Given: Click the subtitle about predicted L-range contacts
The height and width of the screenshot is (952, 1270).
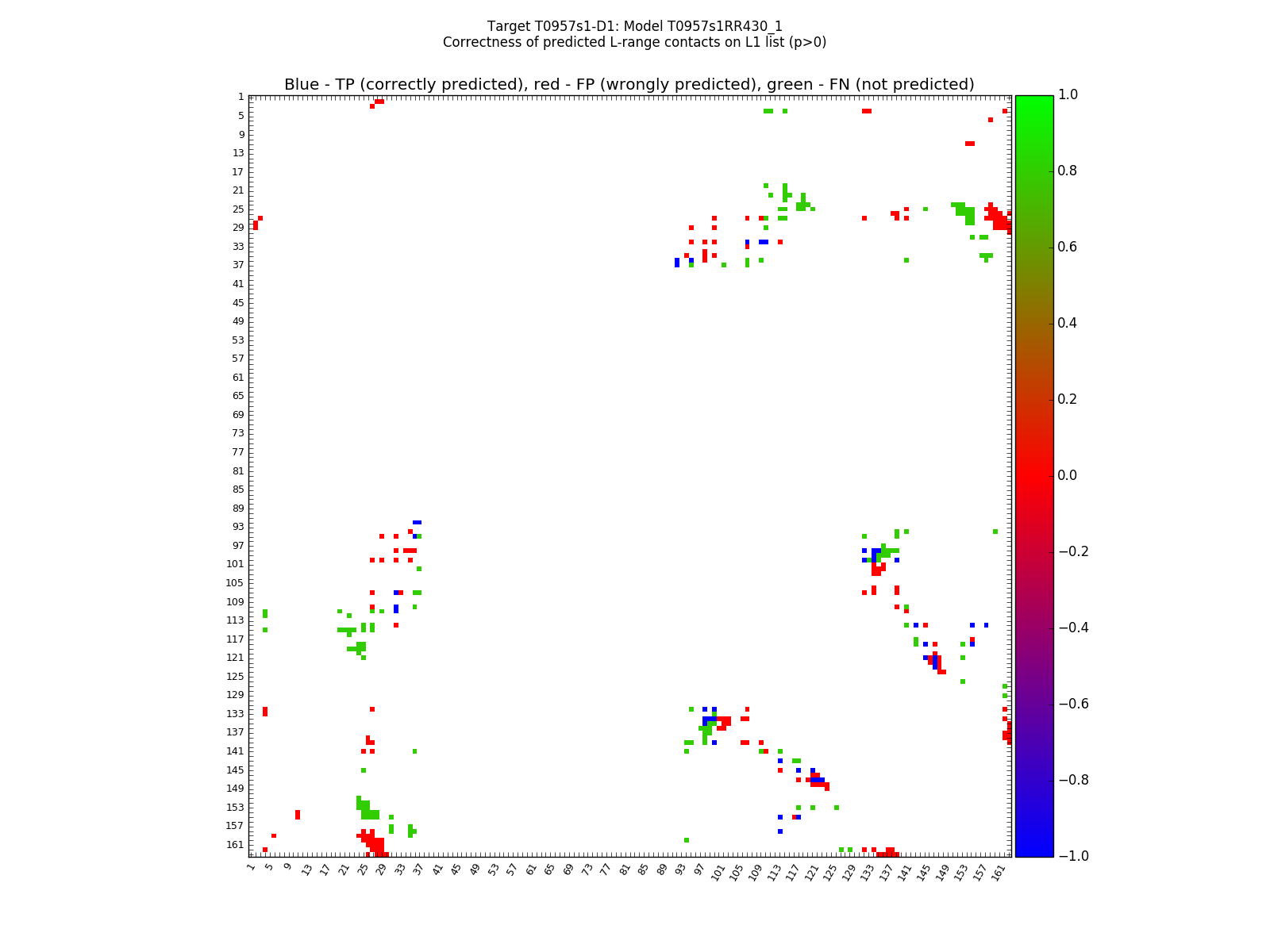Looking at the screenshot, I should click(x=634, y=42).
